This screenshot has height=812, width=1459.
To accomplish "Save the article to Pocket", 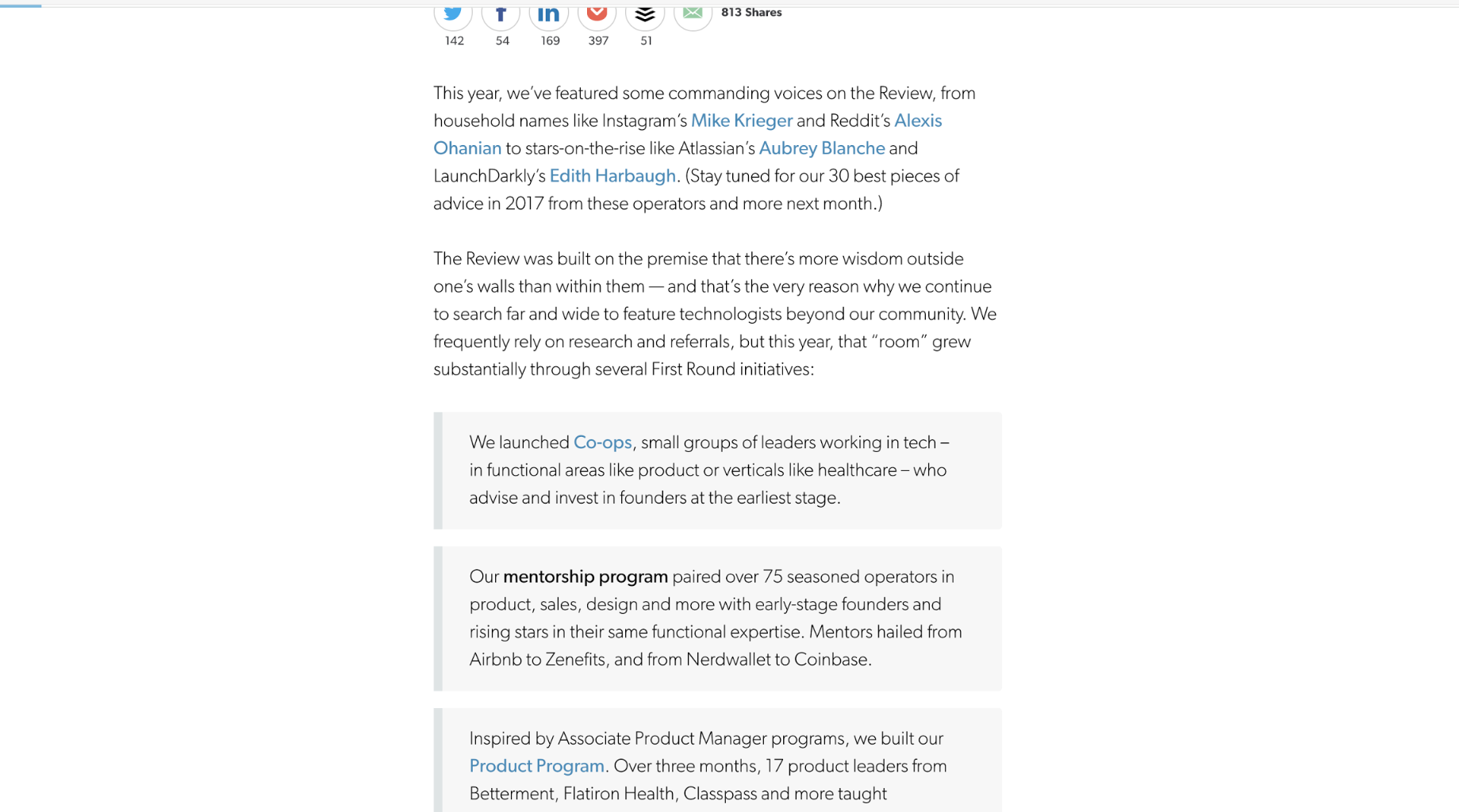I will (x=597, y=13).
